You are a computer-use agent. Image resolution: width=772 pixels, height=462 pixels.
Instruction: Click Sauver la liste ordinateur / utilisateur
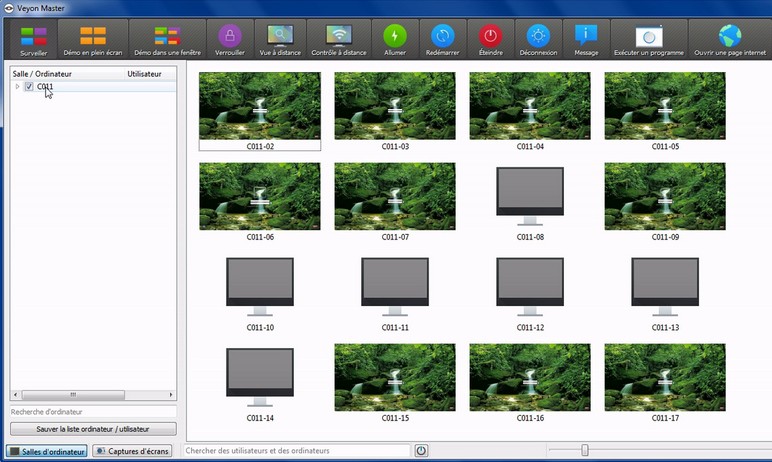point(93,429)
